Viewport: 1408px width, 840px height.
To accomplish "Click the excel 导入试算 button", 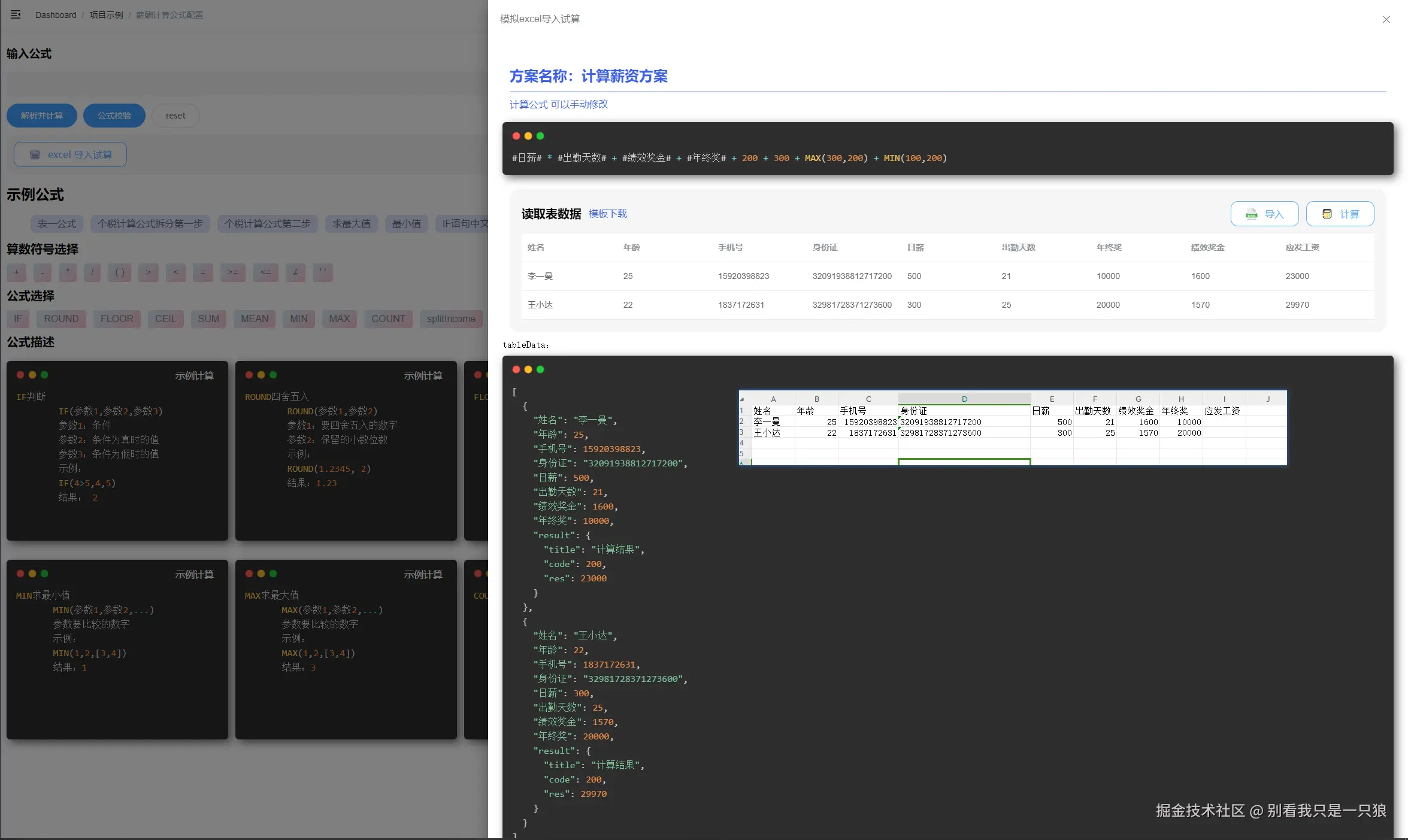I will (70, 154).
